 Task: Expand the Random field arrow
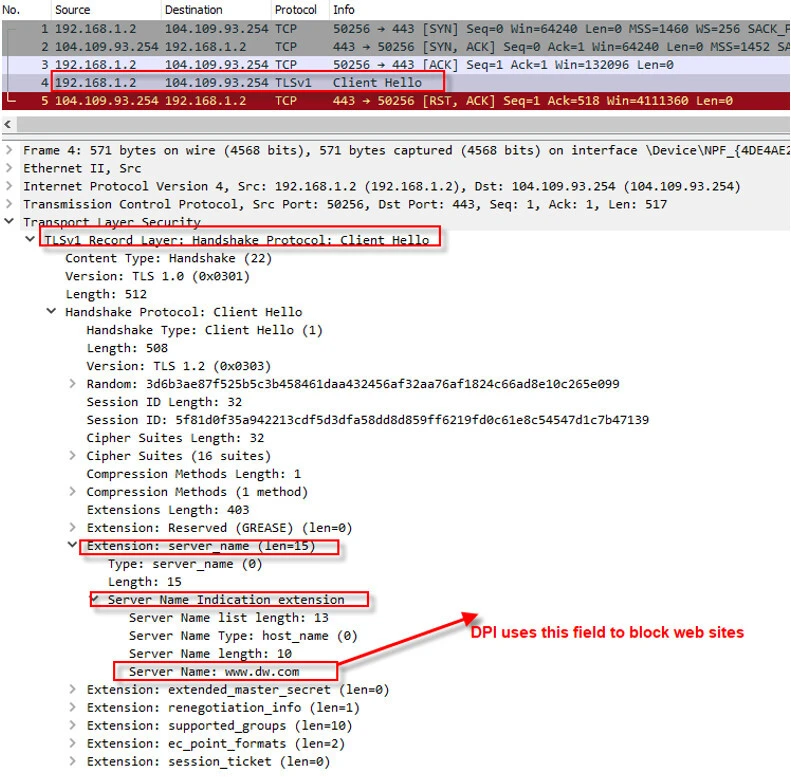(73, 384)
